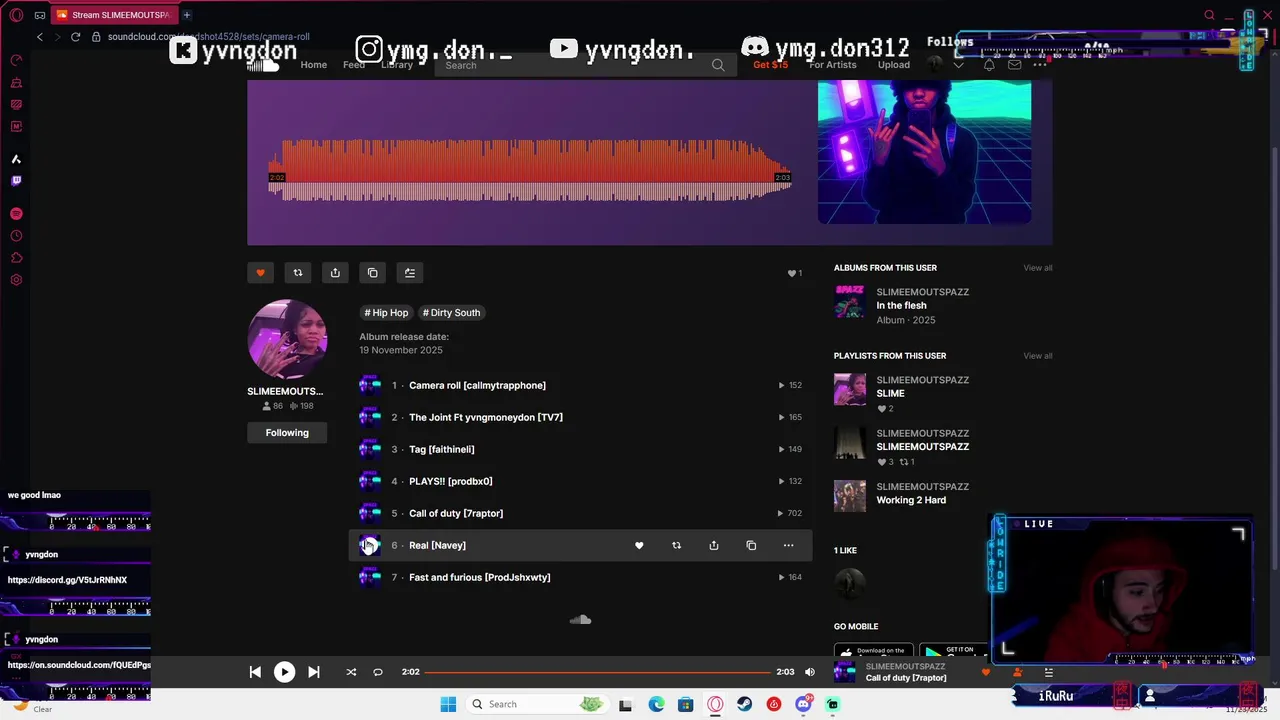Open Twitch in the Opera GX sidebar
Screen dimensions: 1280x720
[x=16, y=181]
